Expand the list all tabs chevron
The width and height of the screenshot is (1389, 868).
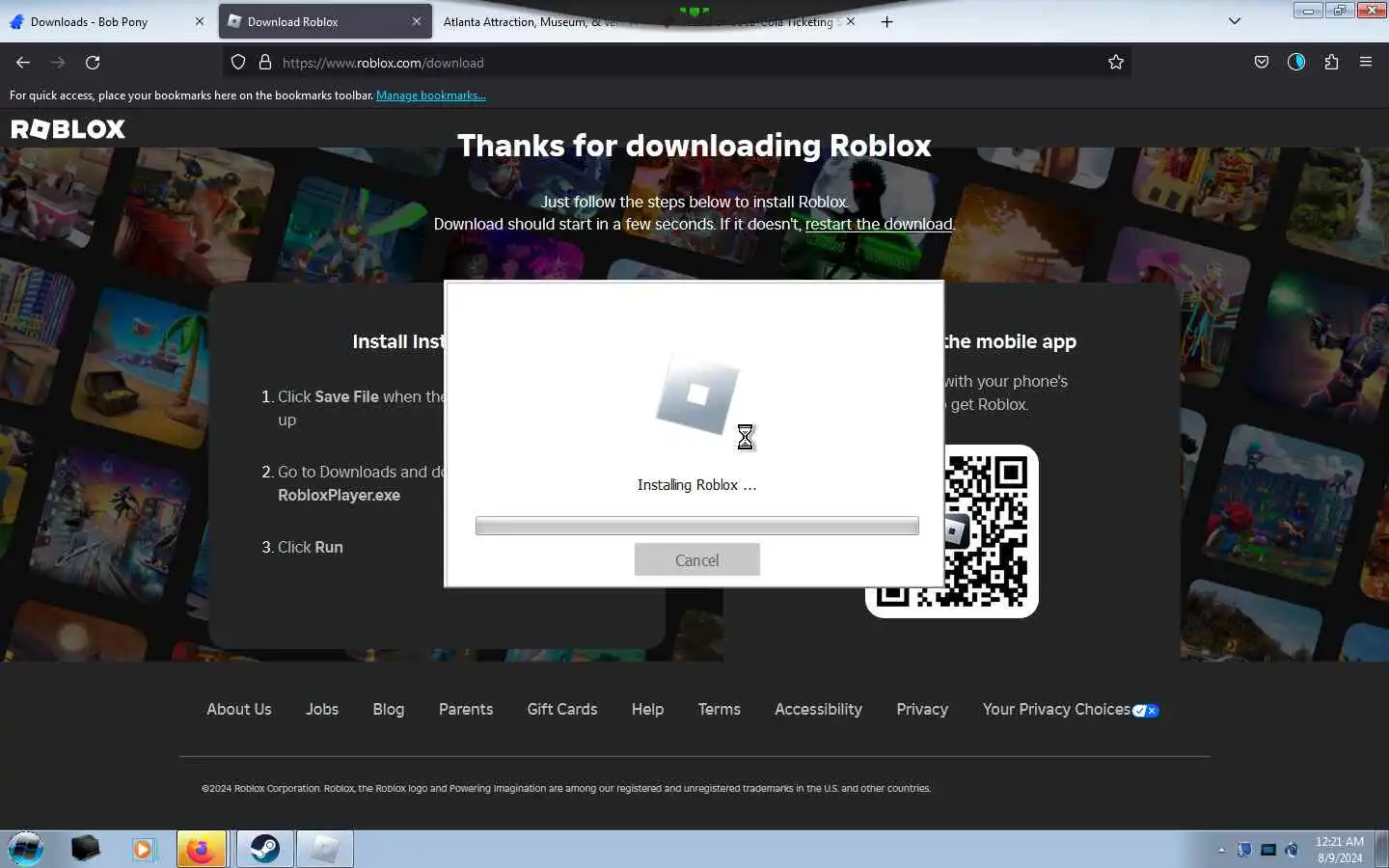(x=1235, y=21)
